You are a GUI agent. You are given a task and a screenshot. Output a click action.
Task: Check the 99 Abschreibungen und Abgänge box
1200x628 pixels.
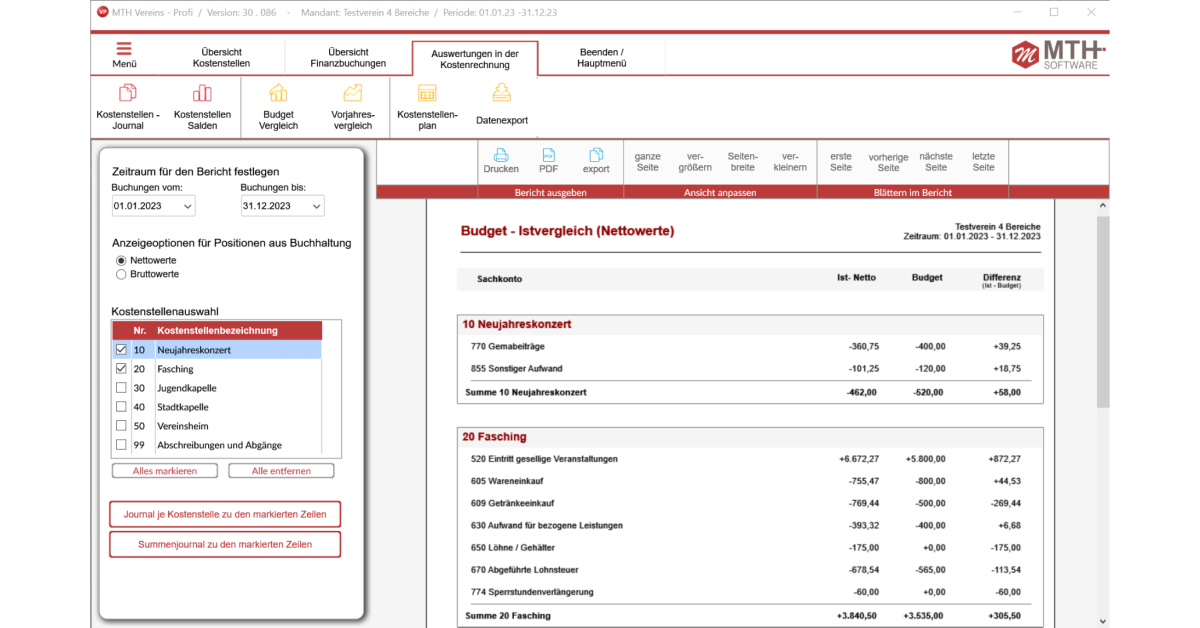121,445
